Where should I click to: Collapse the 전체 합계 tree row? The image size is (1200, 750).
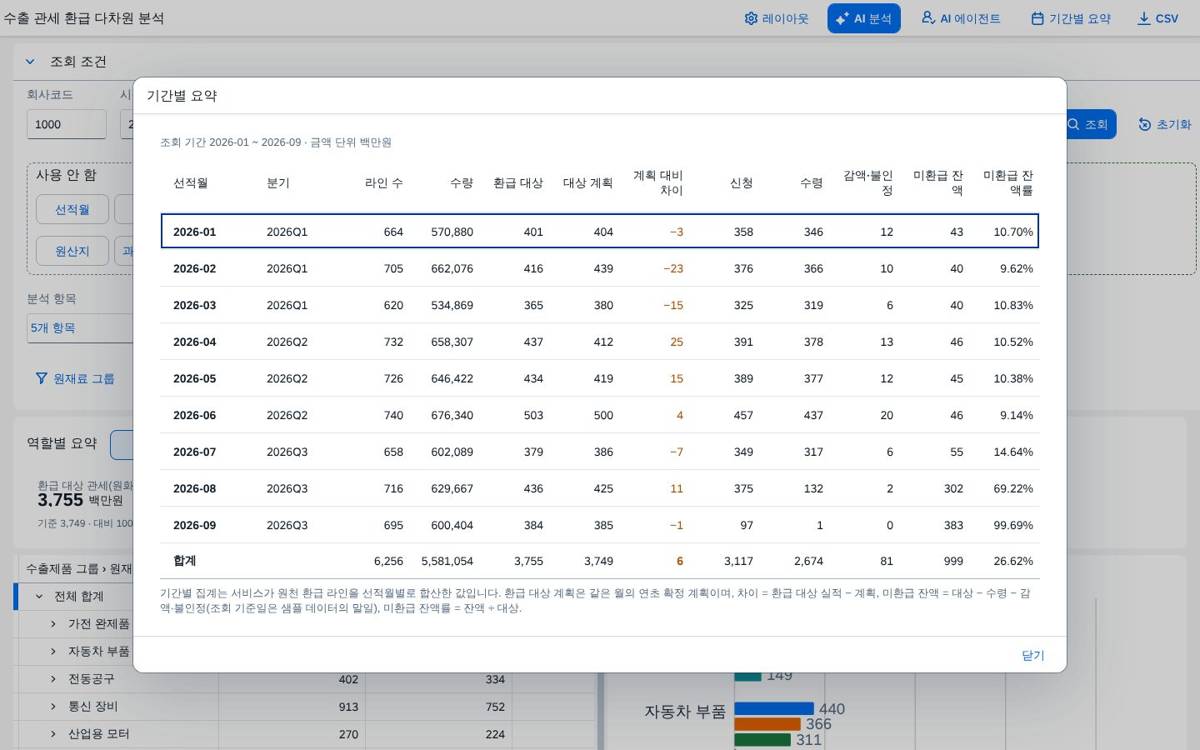(x=39, y=596)
